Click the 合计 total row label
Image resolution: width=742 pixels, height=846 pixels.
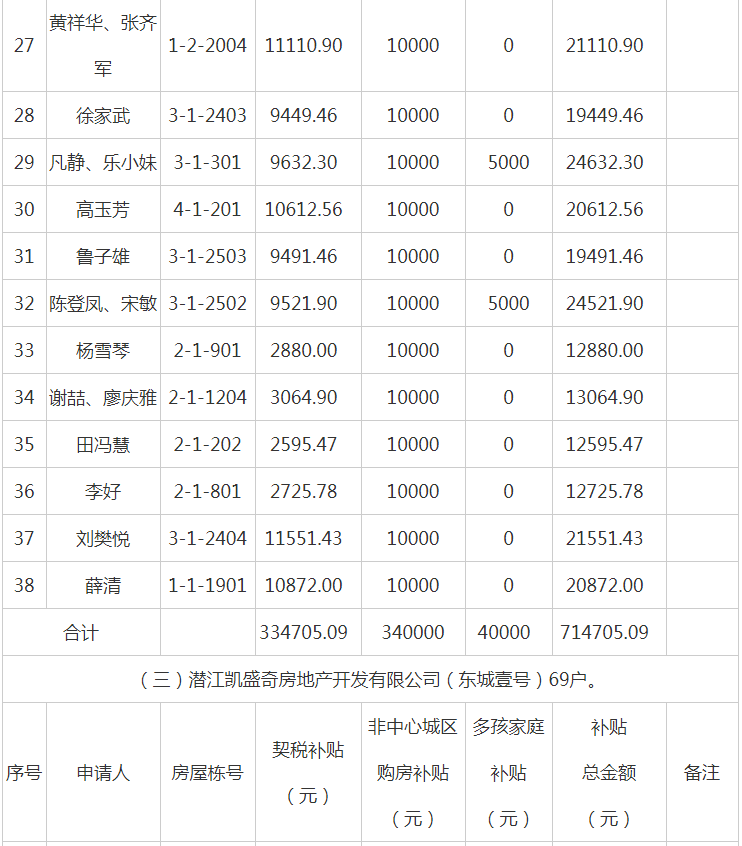pos(81,633)
